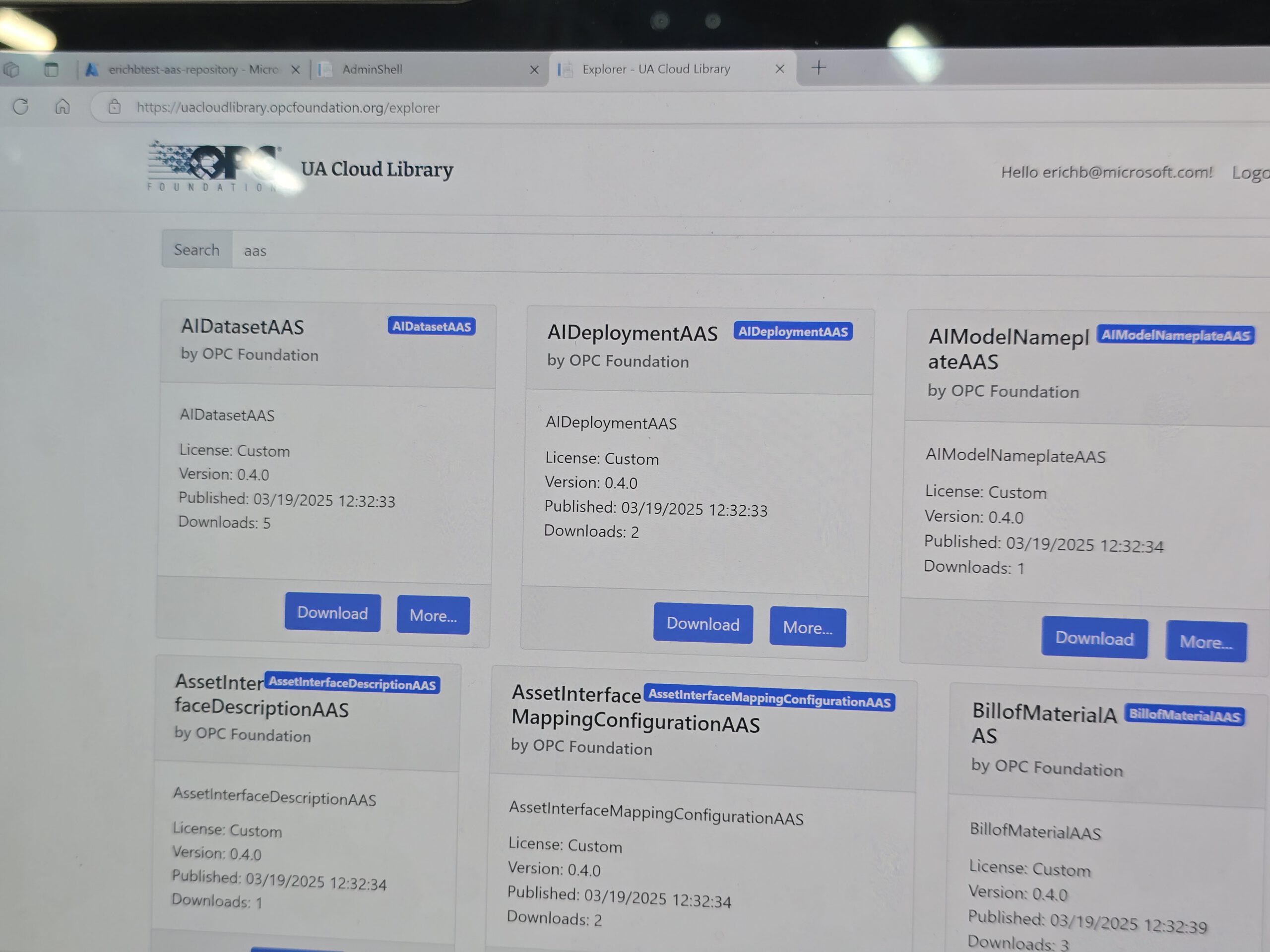Download the AIModelNameplateAAS nodeset
This screenshot has width=1270, height=952.
point(1094,638)
